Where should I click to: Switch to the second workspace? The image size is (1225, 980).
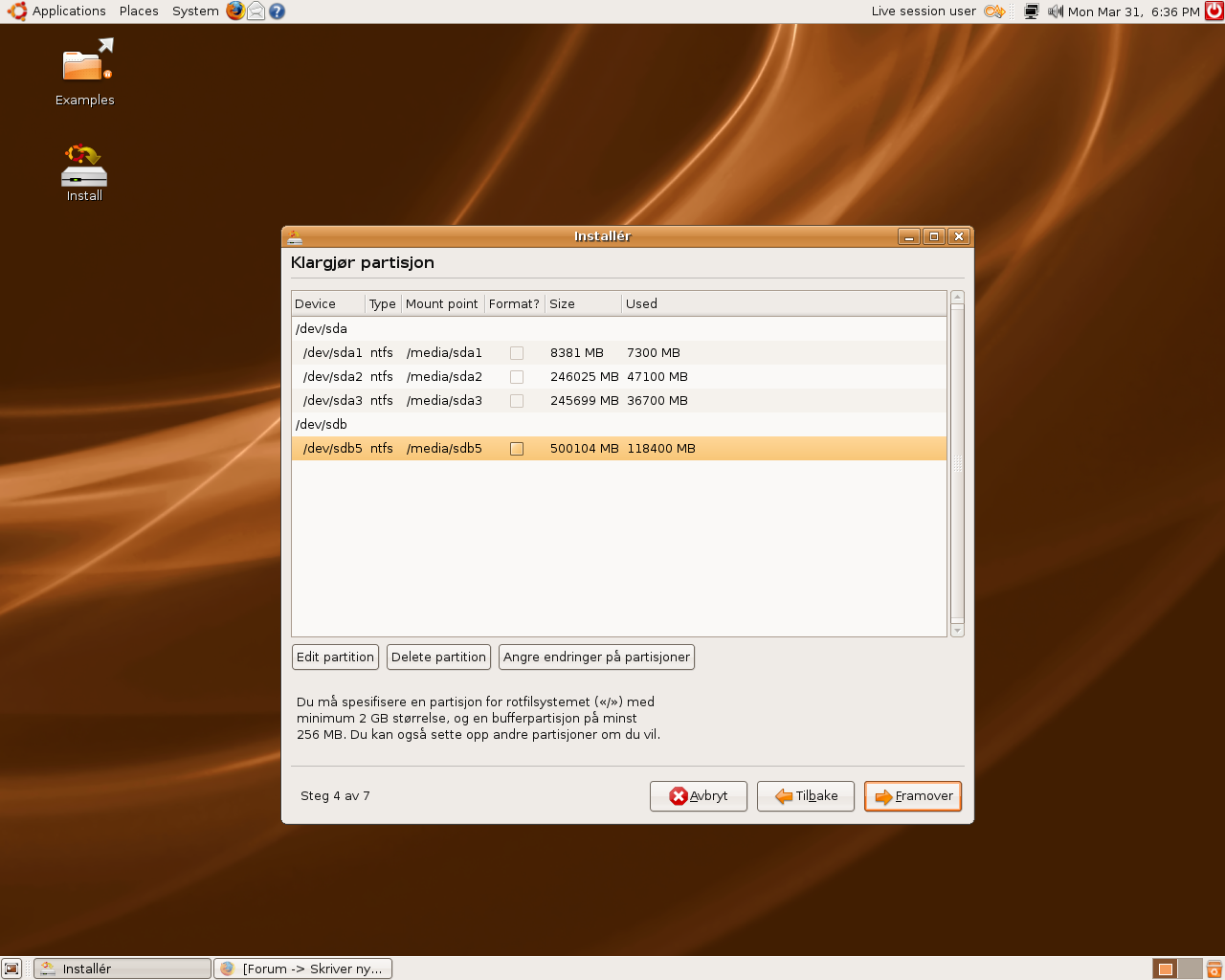point(1190,969)
